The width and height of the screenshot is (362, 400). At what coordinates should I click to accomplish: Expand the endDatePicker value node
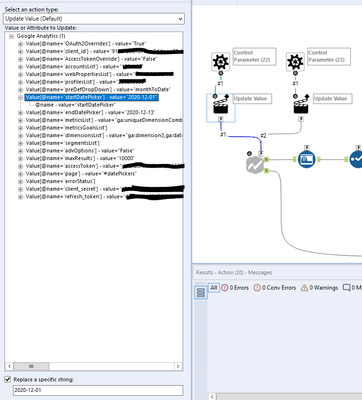pos(21,113)
